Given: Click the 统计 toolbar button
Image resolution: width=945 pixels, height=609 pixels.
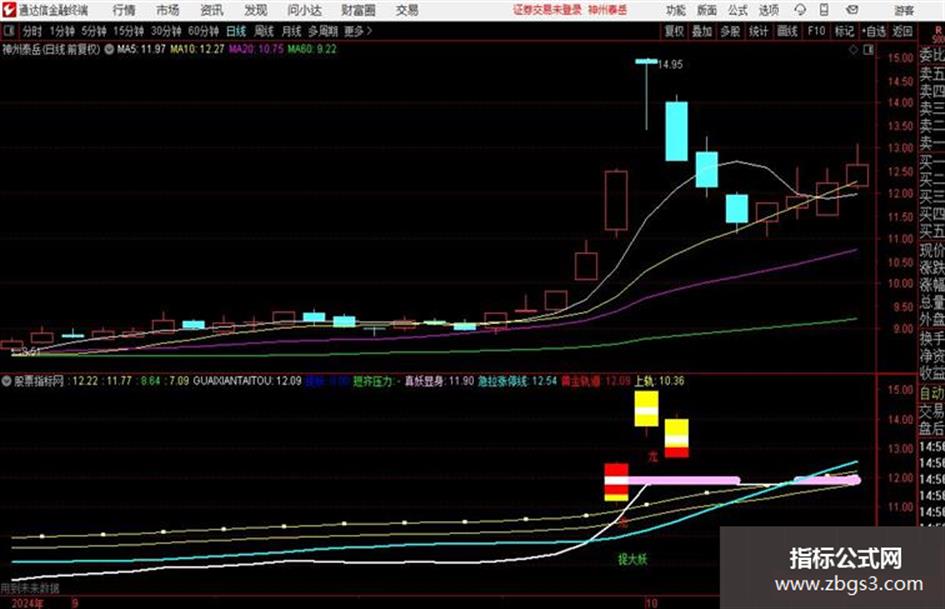Looking at the screenshot, I should pyautogui.click(x=759, y=31).
